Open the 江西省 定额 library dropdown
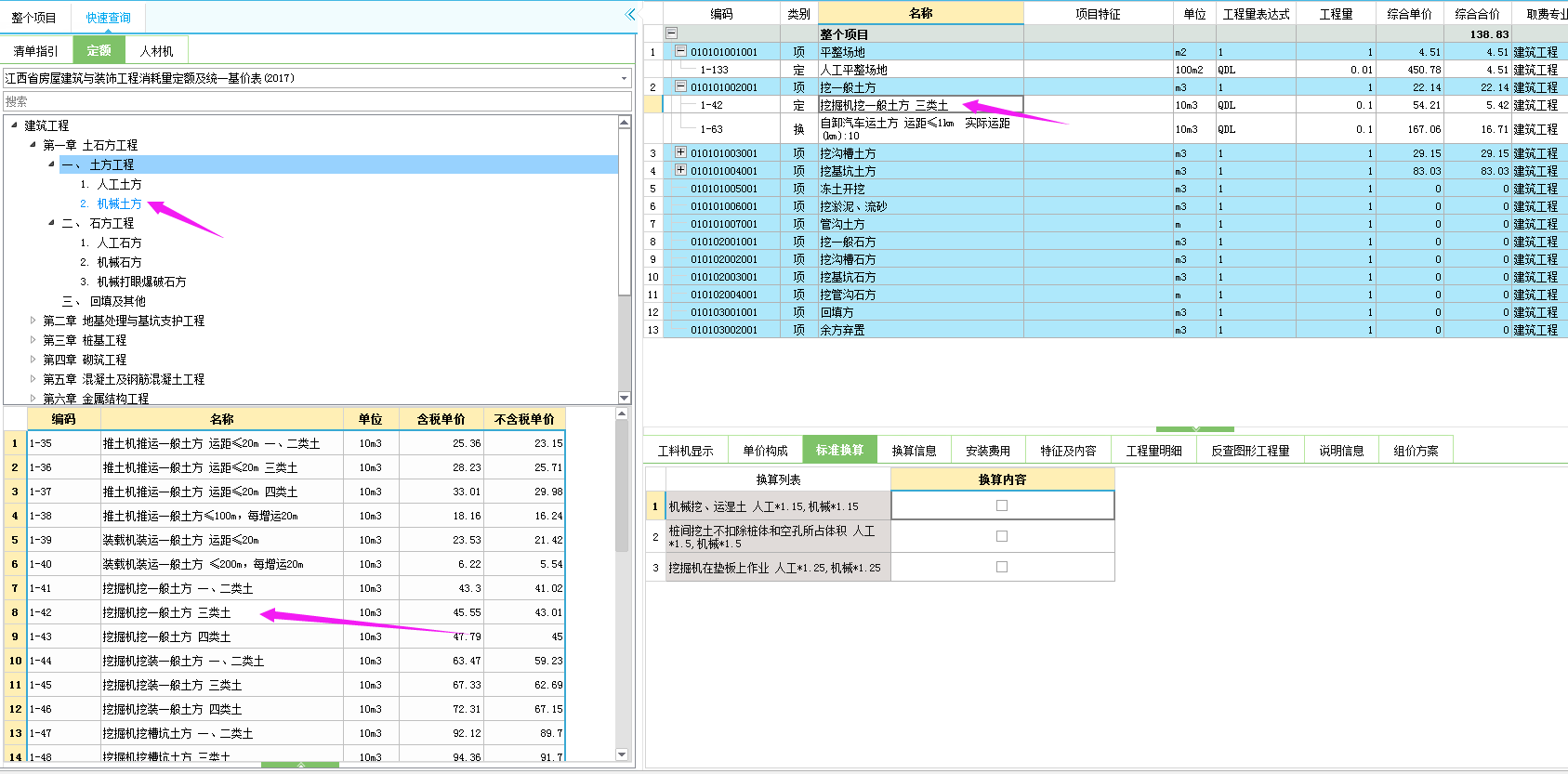 click(624, 79)
